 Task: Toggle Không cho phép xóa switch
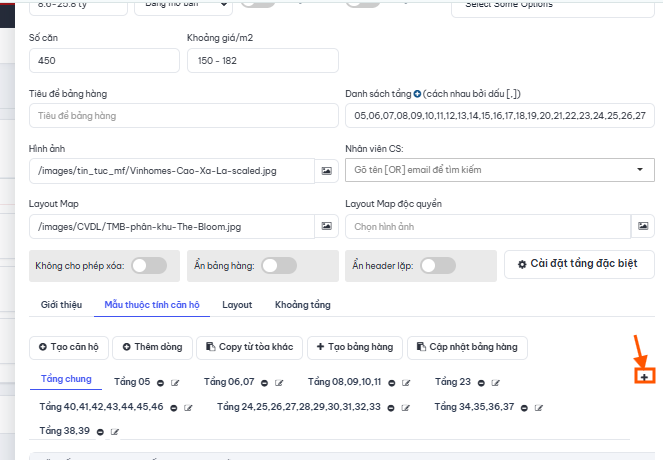[149, 266]
